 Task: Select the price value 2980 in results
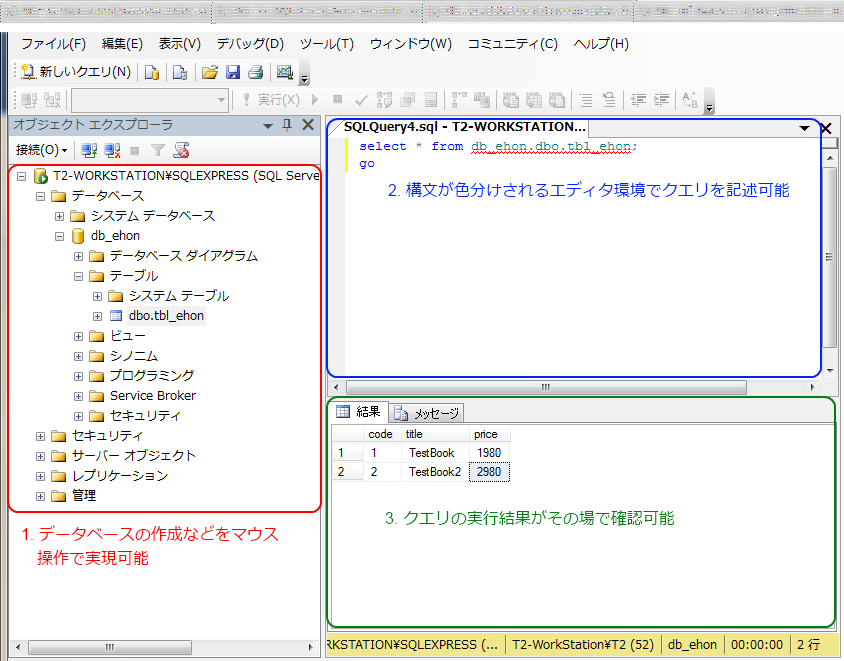[x=488, y=471]
